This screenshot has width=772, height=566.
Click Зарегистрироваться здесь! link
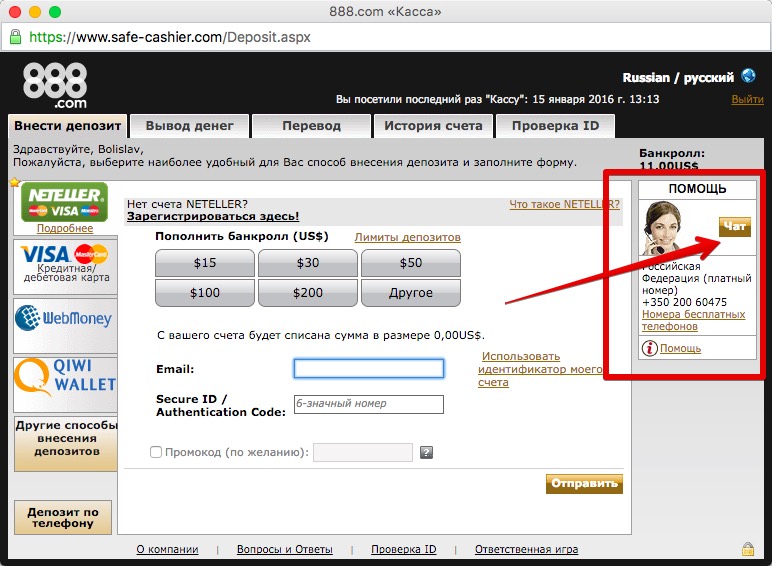coord(213,217)
